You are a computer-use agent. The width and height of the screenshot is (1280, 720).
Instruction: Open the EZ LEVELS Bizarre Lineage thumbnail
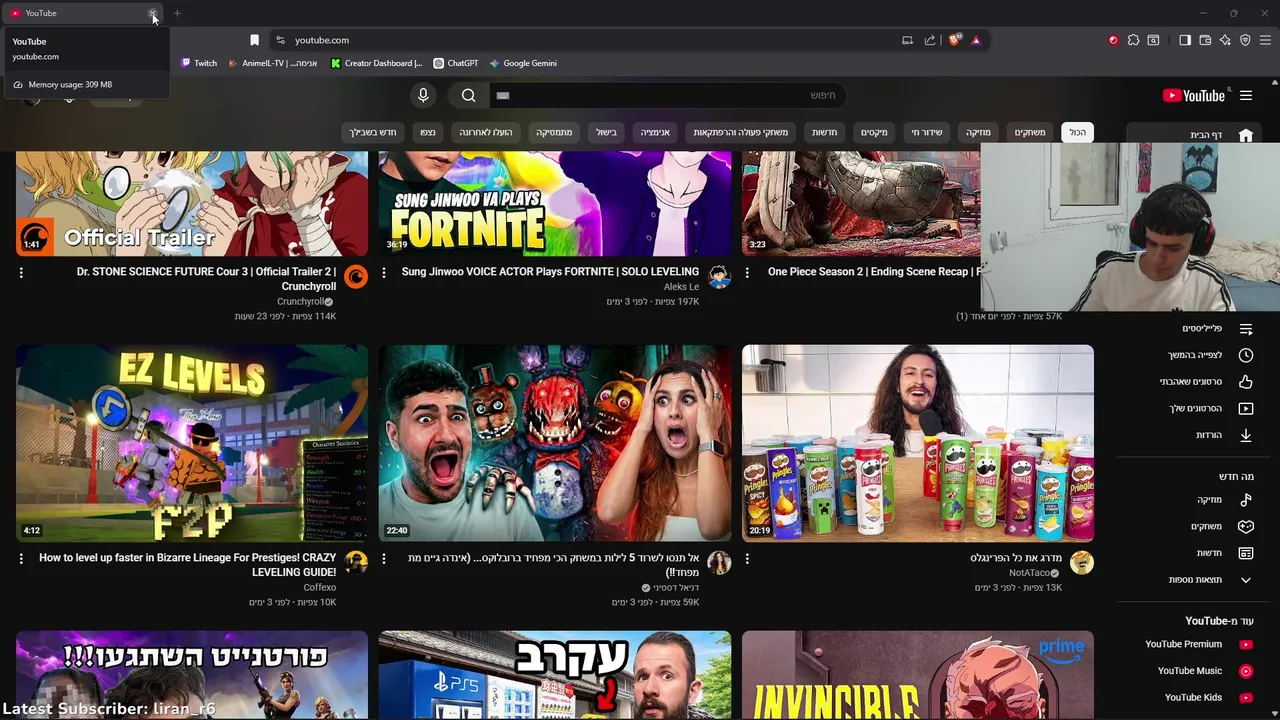[x=192, y=443]
